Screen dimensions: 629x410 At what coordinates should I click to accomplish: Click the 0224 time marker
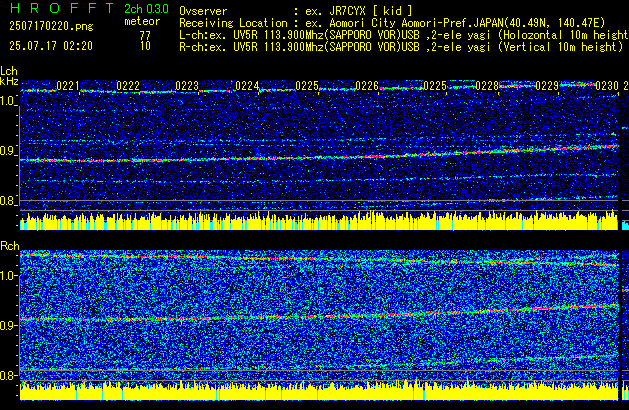247,86
